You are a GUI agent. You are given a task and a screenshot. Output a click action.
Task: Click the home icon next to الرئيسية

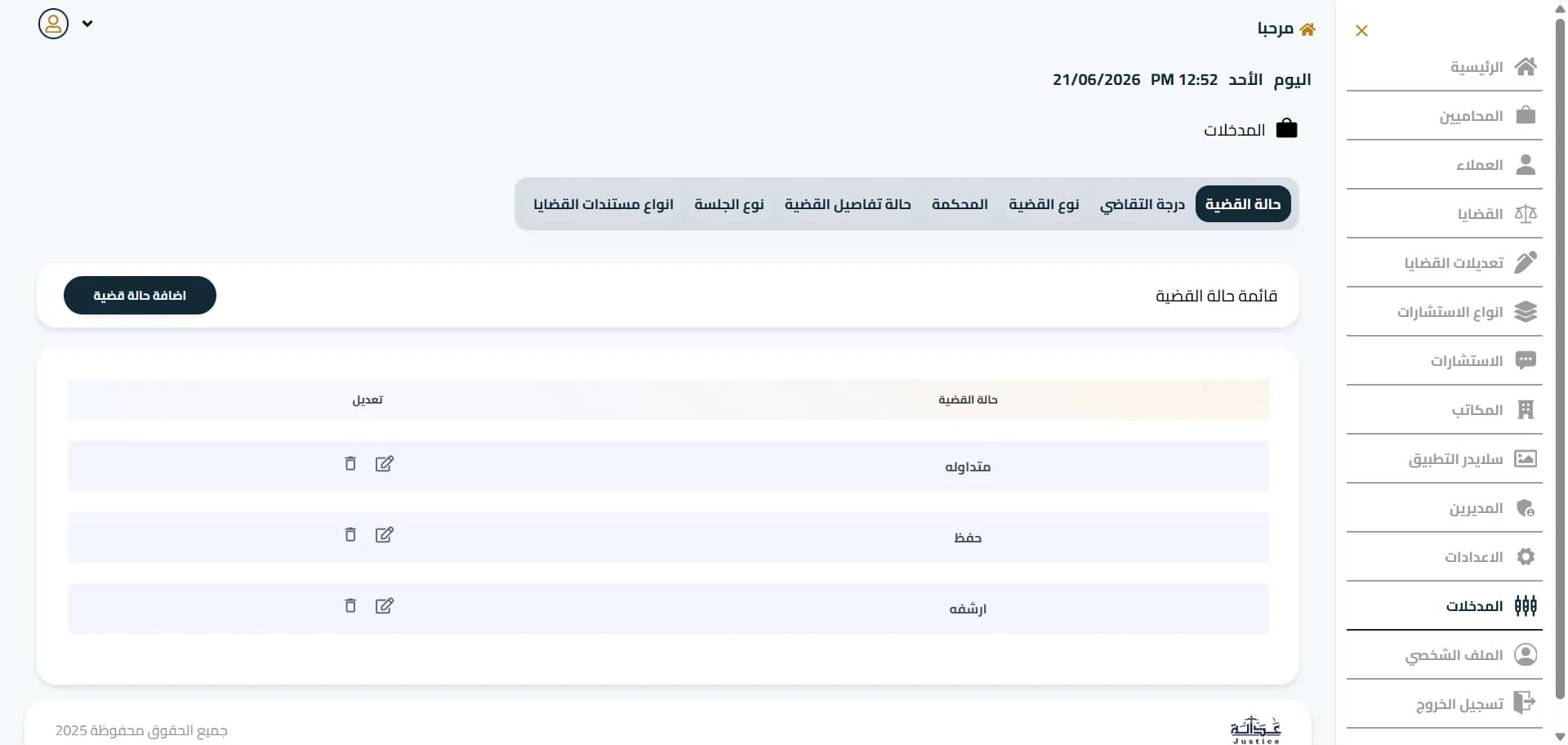pyautogui.click(x=1526, y=67)
